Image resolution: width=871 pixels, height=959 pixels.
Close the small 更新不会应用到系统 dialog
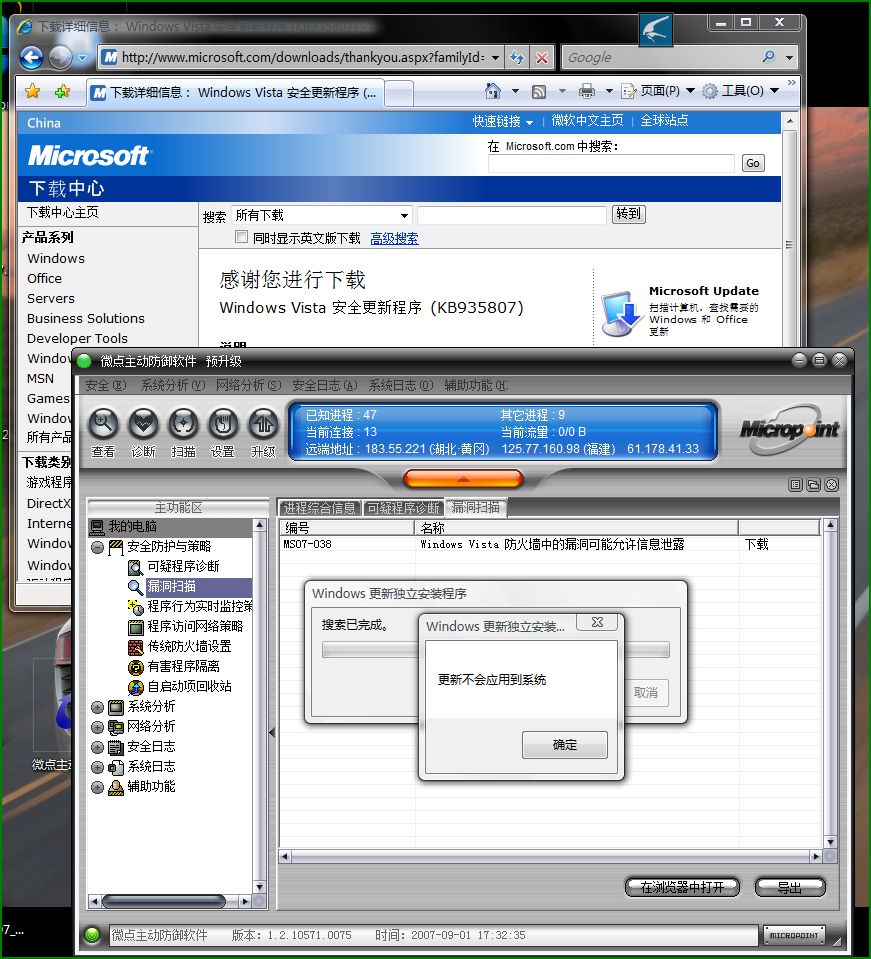point(598,622)
